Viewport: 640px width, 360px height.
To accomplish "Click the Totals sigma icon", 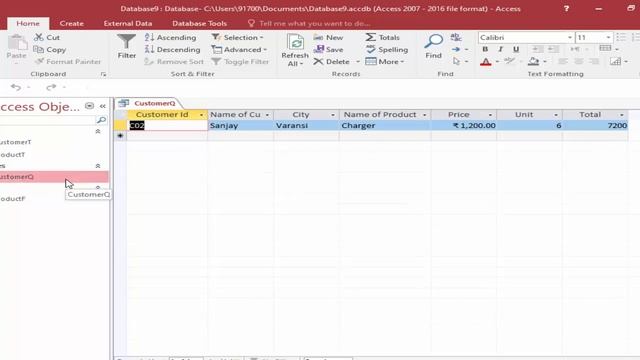I will (x=371, y=37).
